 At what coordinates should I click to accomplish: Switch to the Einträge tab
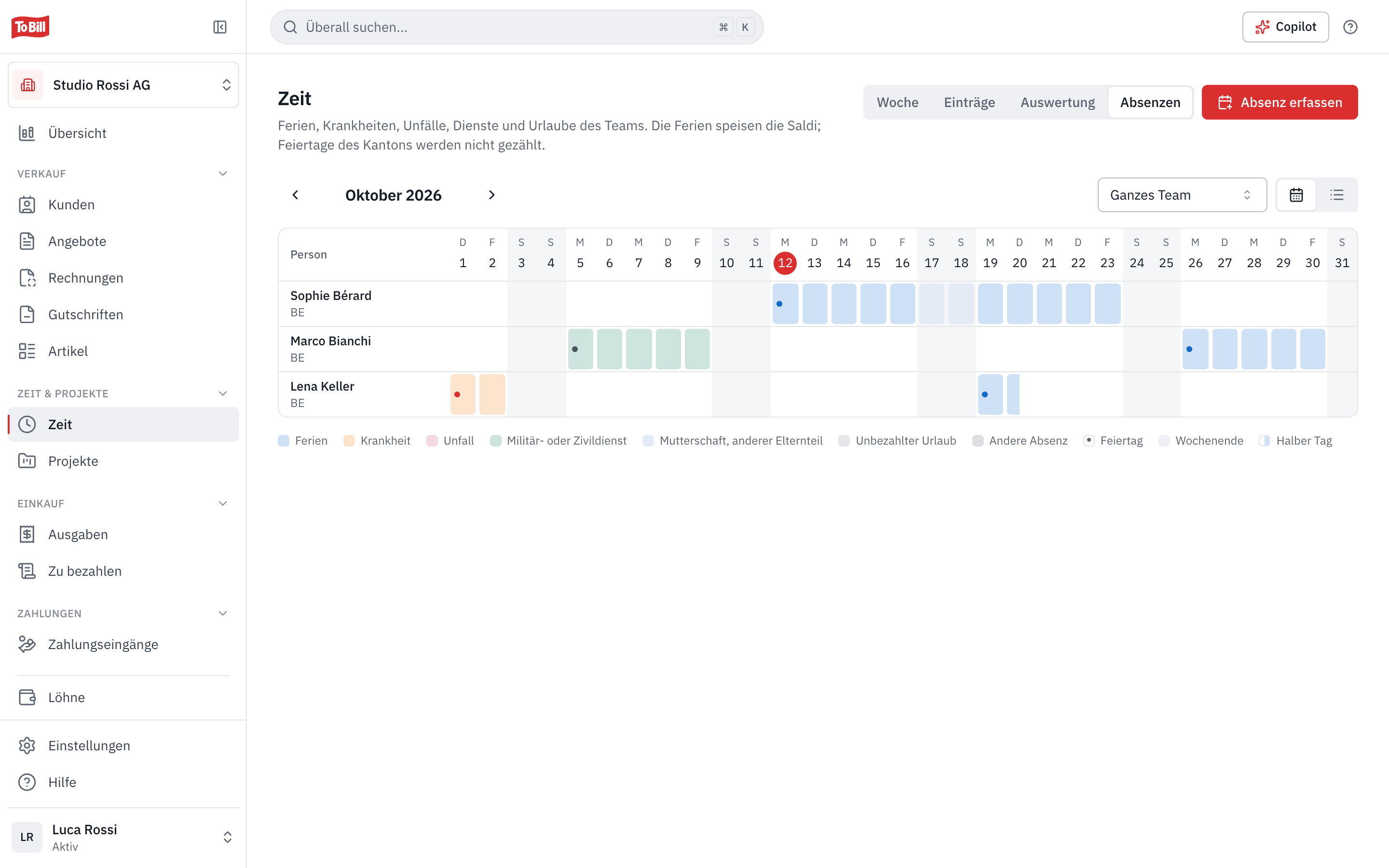[969, 102]
